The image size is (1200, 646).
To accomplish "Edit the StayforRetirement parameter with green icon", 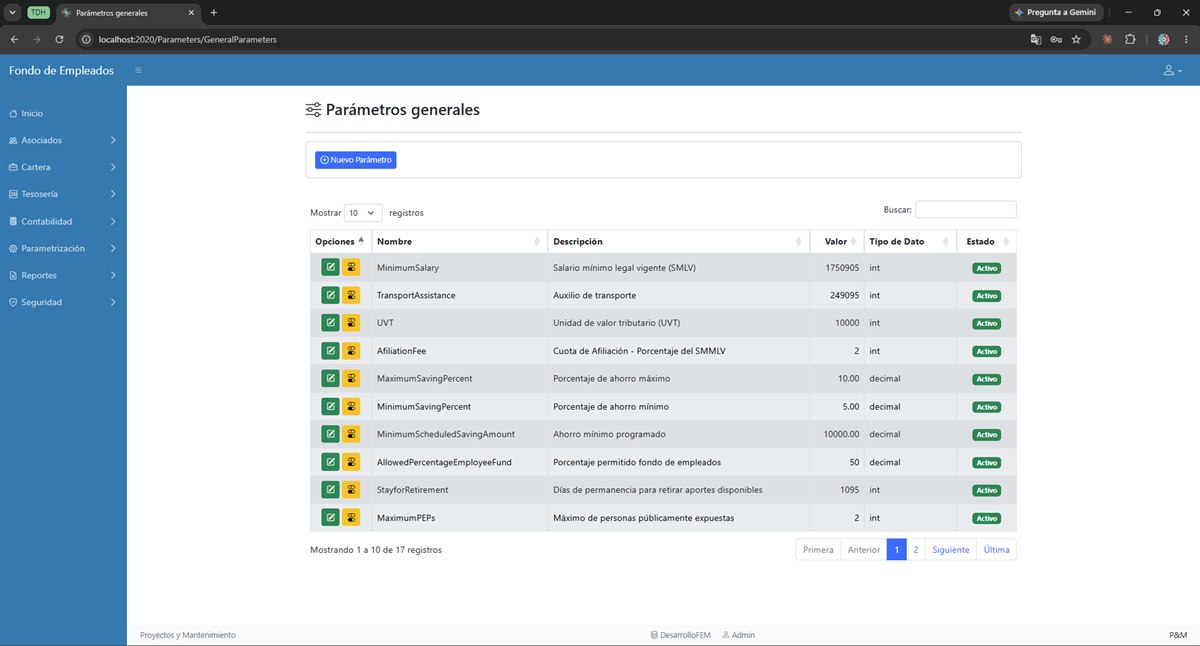I will coord(330,490).
